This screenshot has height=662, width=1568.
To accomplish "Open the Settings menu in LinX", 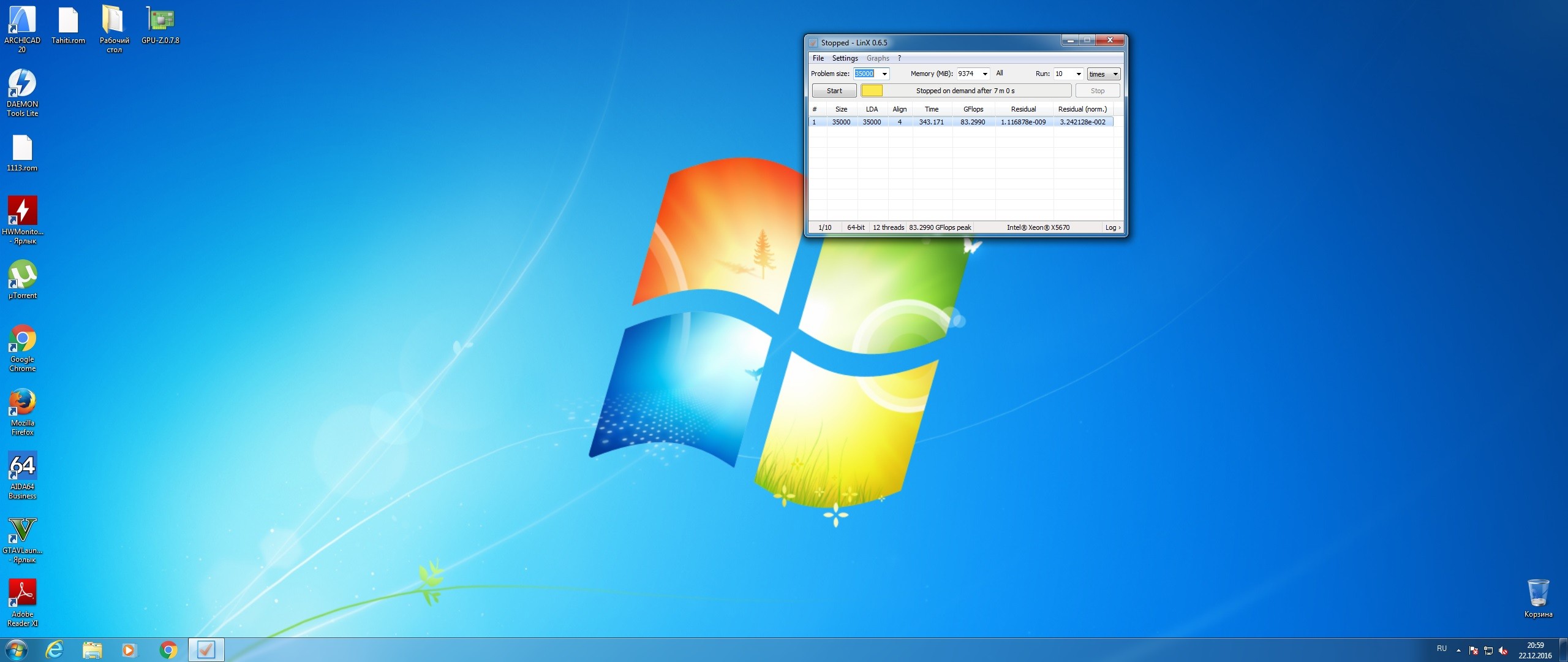I will (845, 58).
